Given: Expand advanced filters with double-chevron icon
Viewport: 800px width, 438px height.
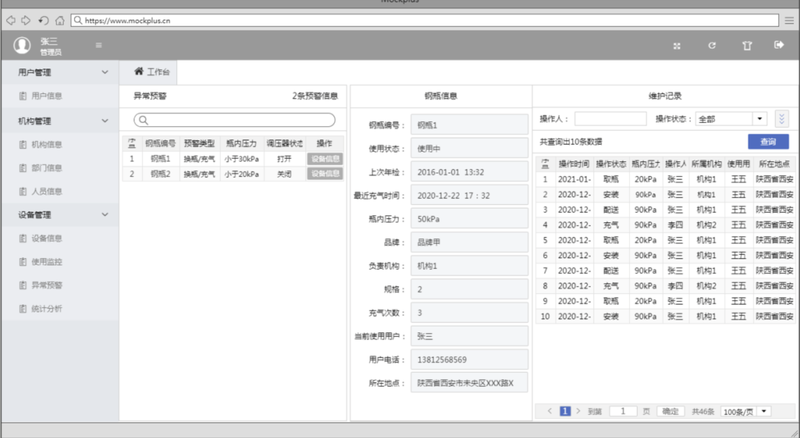Looking at the screenshot, I should 781,119.
